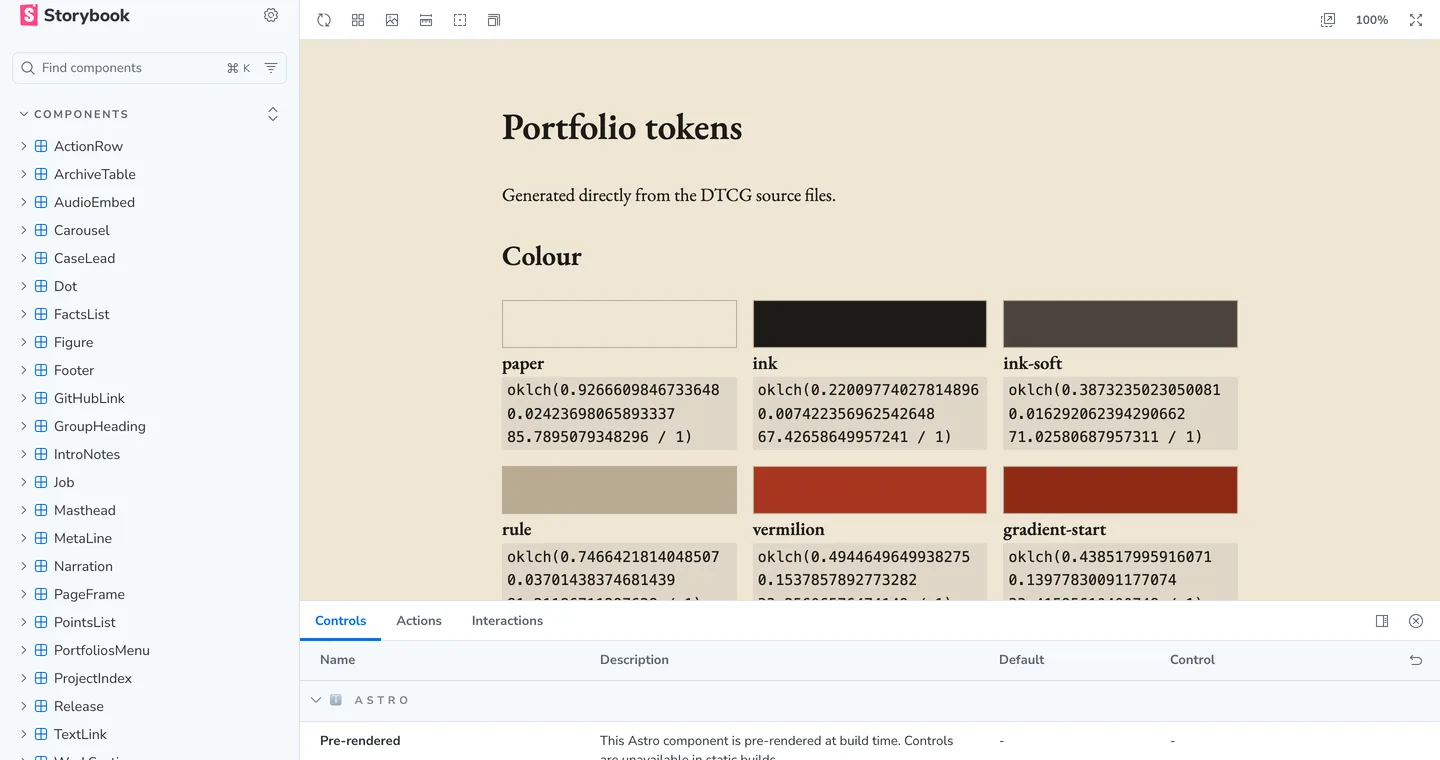Image resolution: width=1440 pixels, height=760 pixels.
Task: Click the IntroNotes component icon
Action: click(x=41, y=454)
